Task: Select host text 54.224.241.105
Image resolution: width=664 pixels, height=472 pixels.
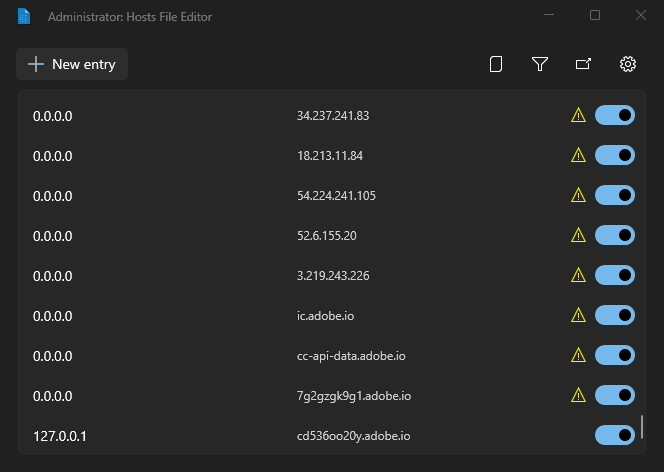Action: tap(336, 196)
